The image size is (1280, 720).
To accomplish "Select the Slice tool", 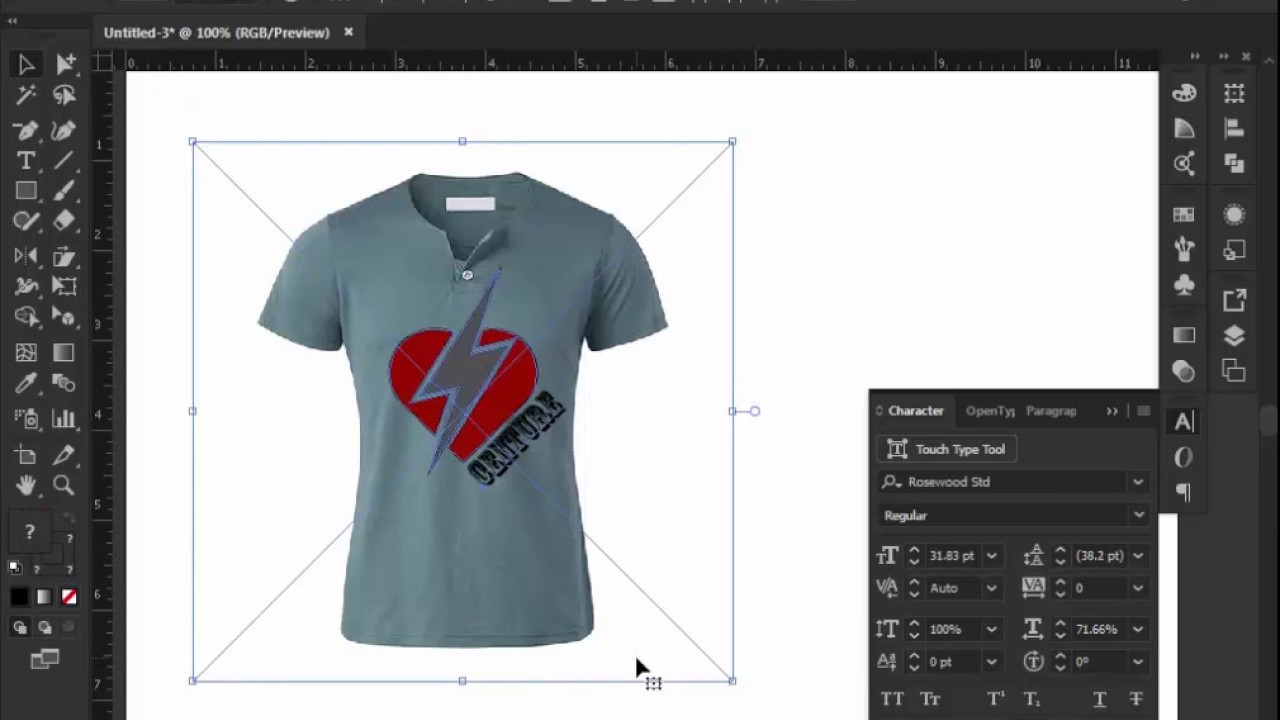I will [x=64, y=455].
